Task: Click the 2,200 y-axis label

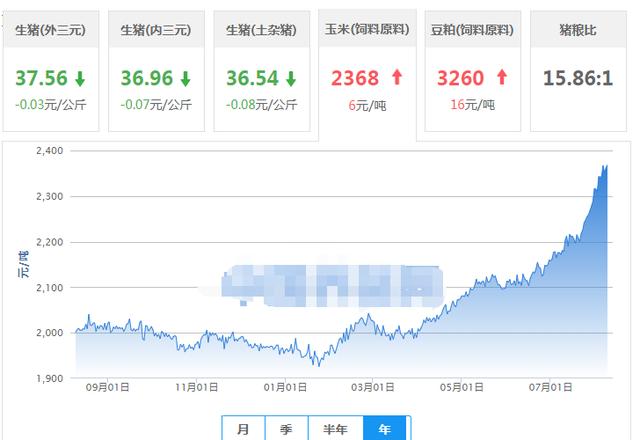Action: coord(50,242)
